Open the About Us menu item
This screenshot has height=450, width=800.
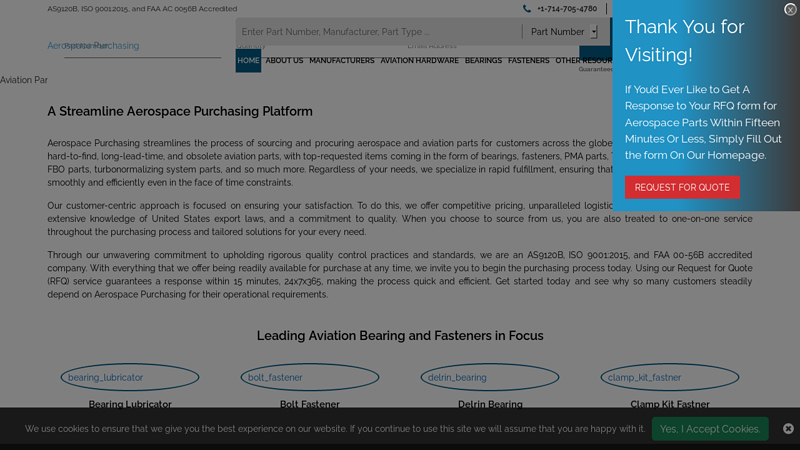pyautogui.click(x=284, y=61)
